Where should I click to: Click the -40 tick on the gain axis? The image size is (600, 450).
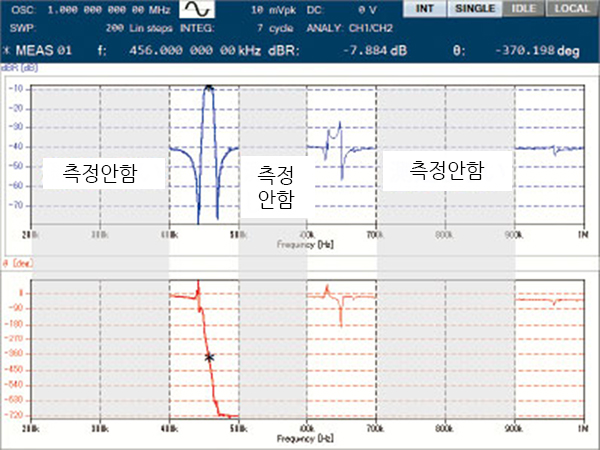click(16, 147)
